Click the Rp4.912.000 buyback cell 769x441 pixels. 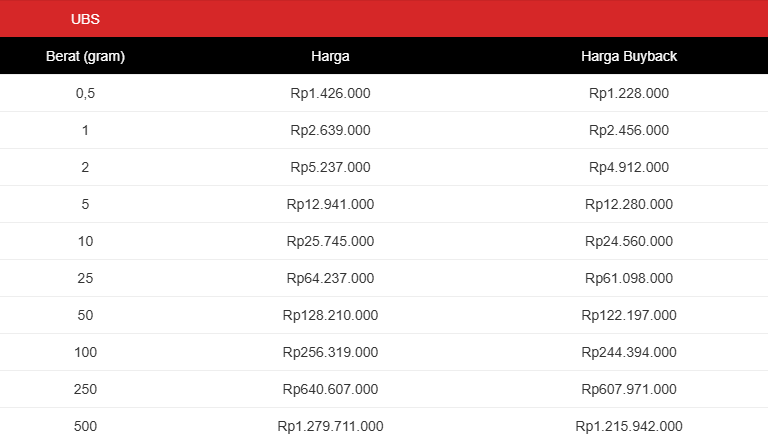[629, 167]
